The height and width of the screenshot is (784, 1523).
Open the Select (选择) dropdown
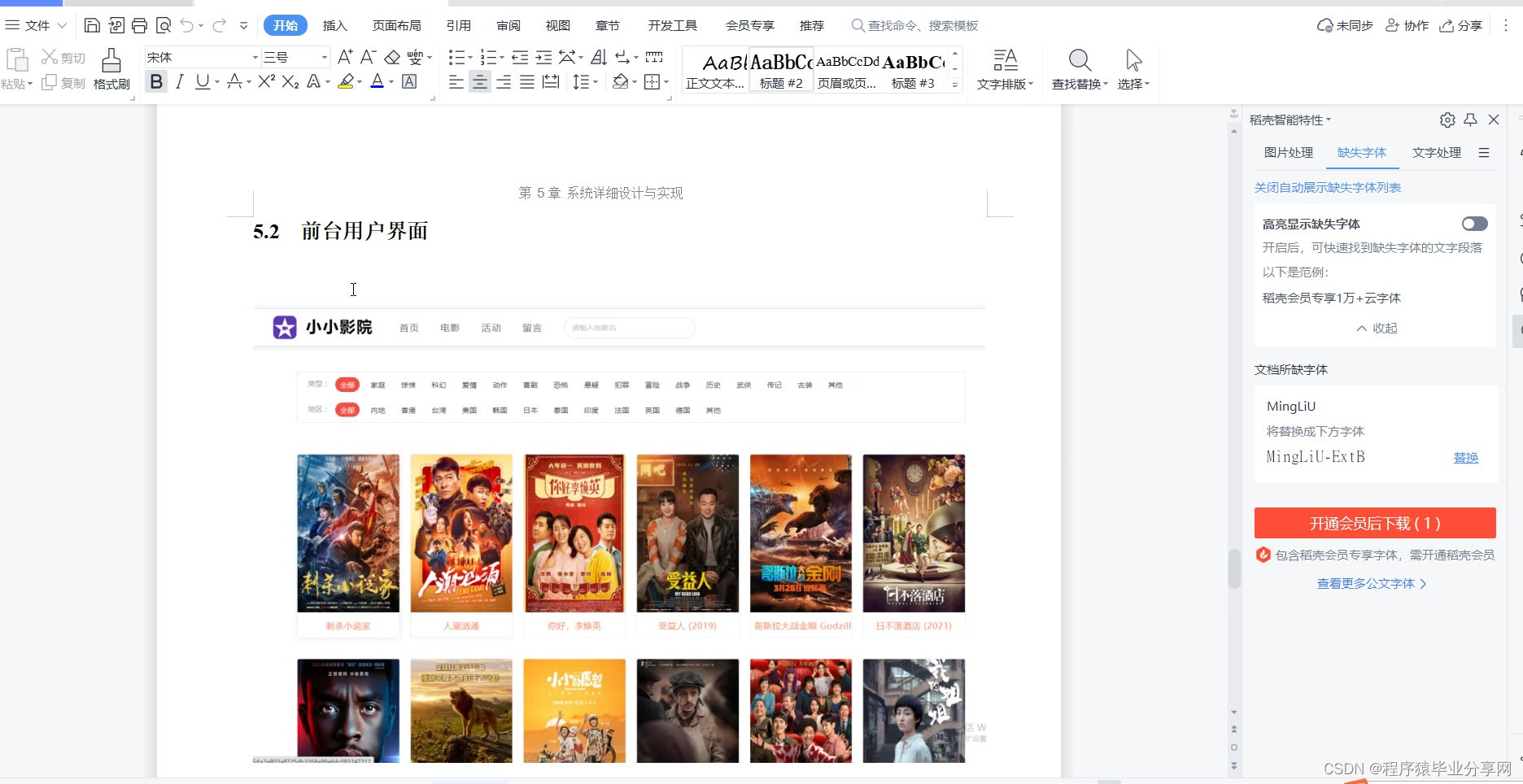[1133, 69]
